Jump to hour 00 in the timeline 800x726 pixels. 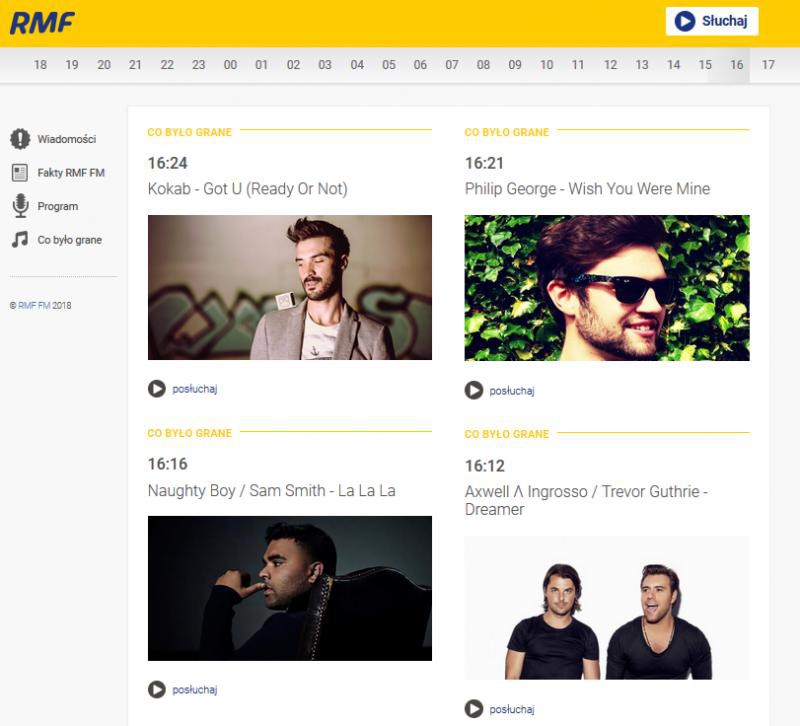pos(230,65)
